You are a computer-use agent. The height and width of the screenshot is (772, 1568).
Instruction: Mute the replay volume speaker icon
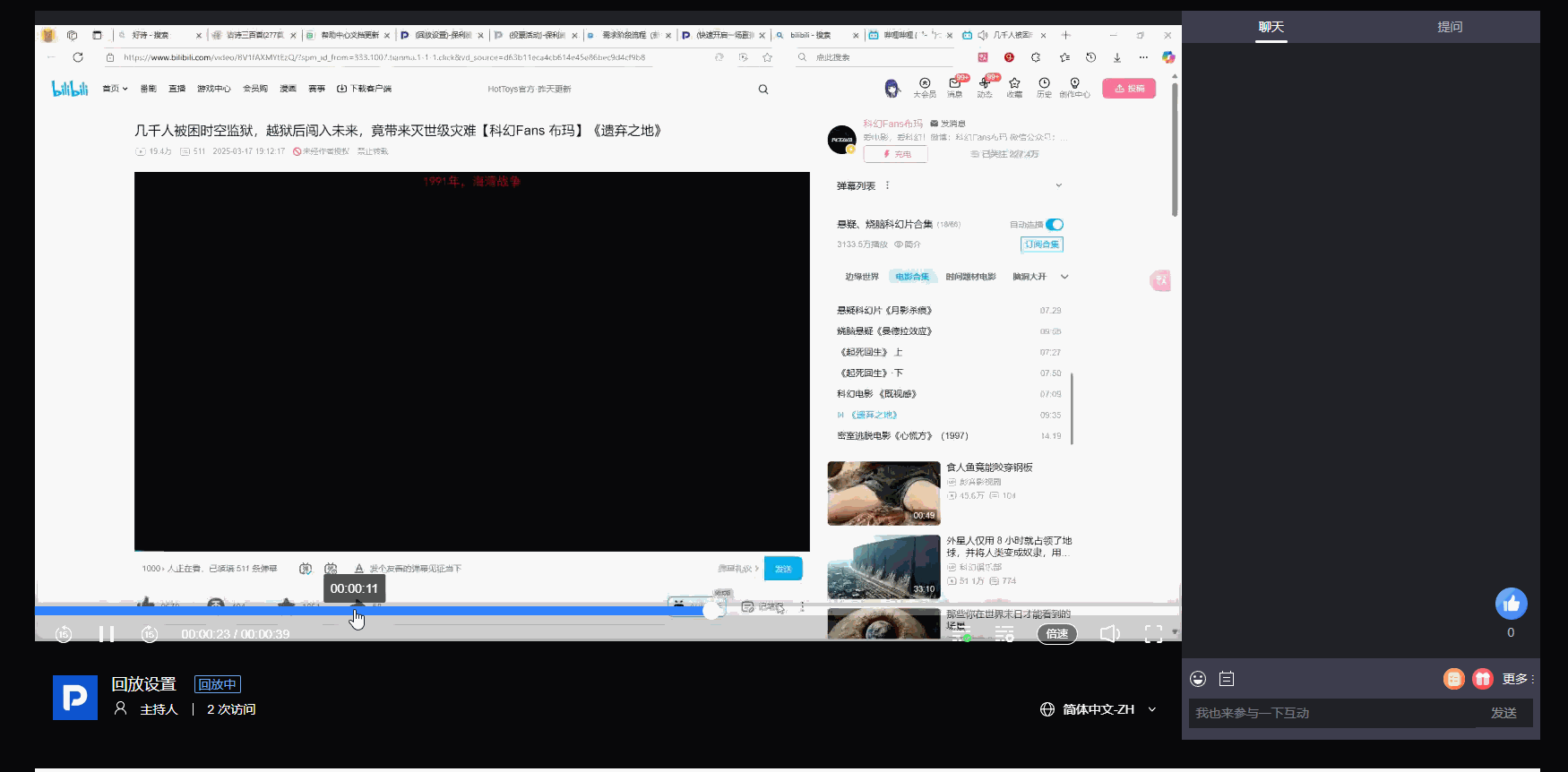1109,634
